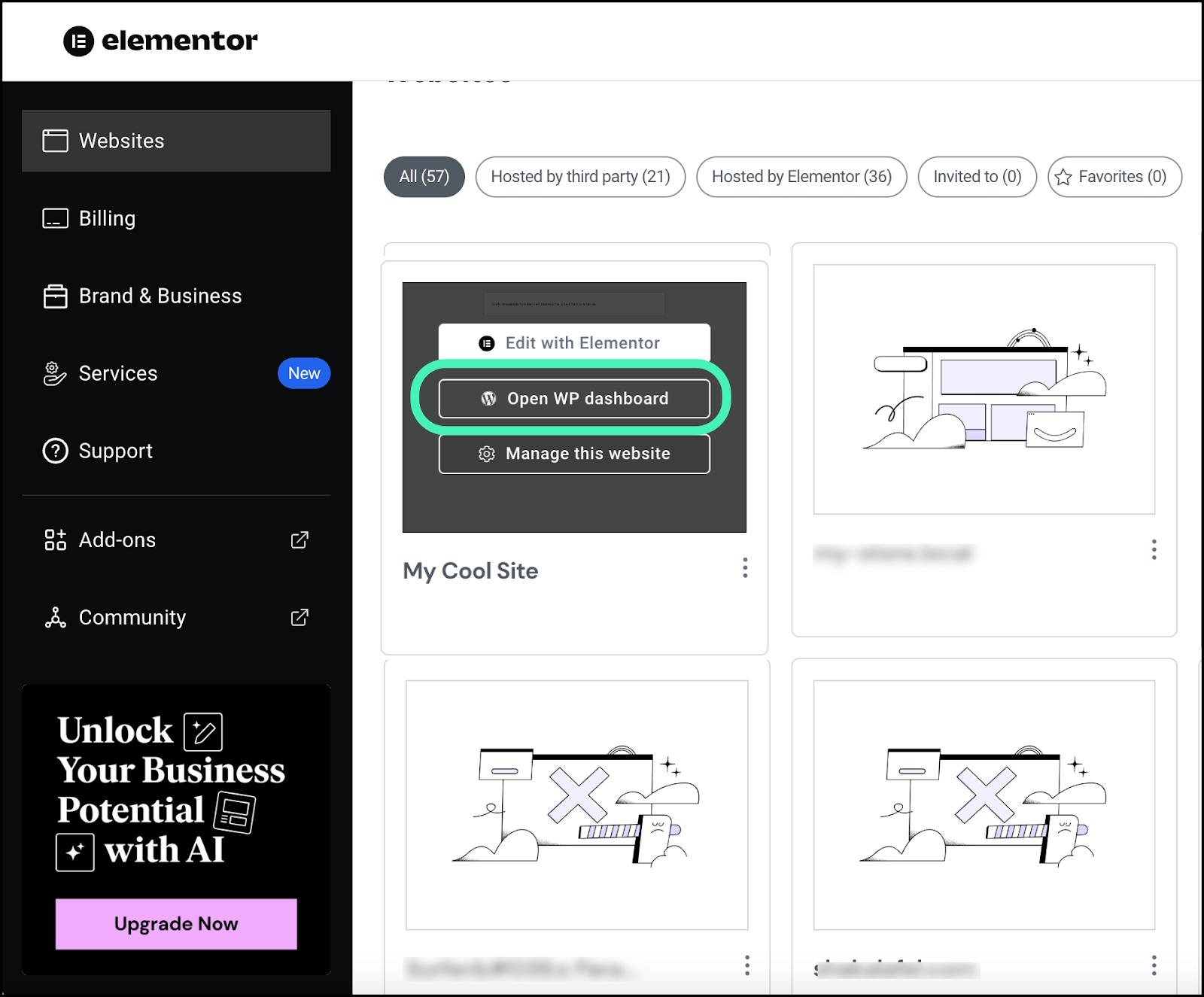Click the star icon in Favorites filter
Screen dimensions: 1204x997
1063,177
